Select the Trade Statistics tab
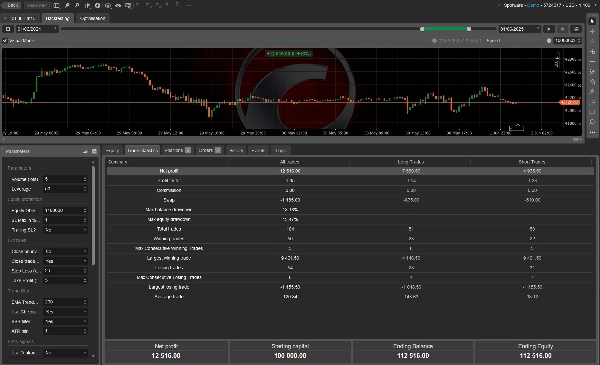 pyautogui.click(x=142, y=150)
